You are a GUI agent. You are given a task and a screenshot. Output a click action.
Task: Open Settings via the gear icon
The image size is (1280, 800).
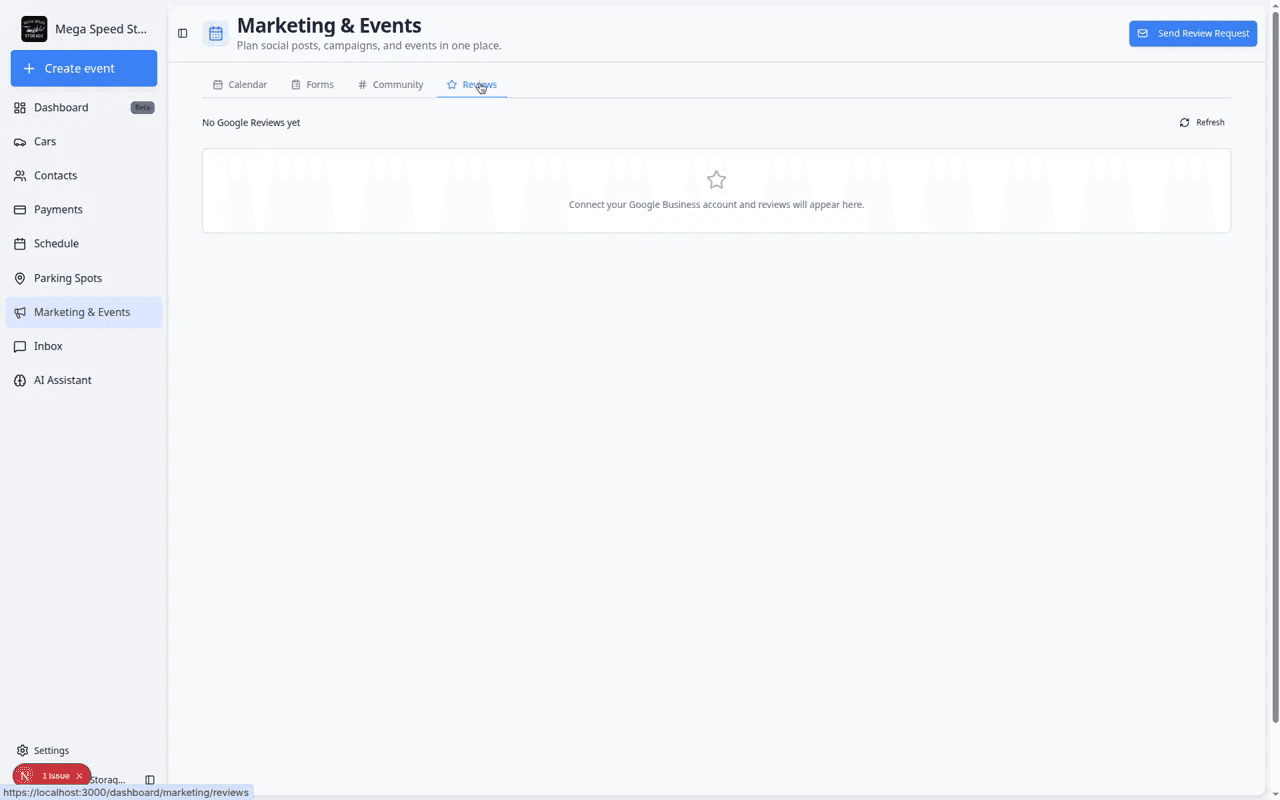pos(22,750)
